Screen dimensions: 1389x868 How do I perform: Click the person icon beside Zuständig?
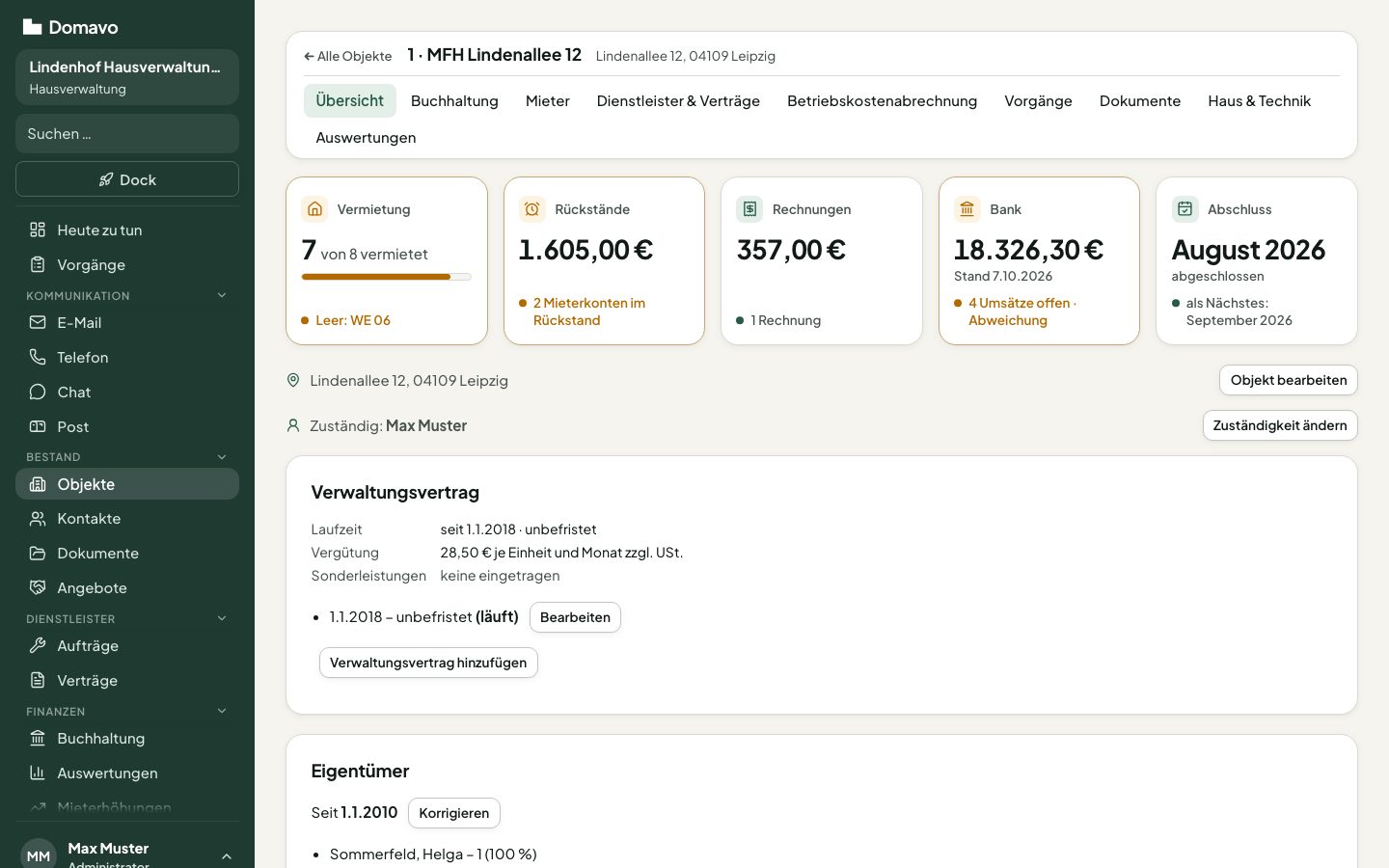(x=293, y=425)
